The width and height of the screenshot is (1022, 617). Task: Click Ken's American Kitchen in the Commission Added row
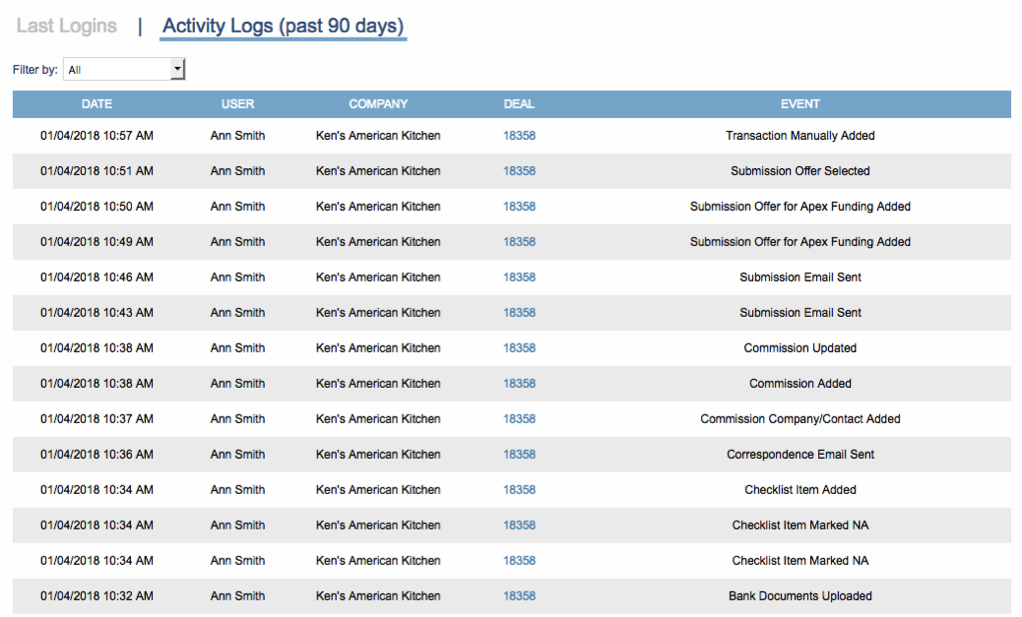[378, 384]
